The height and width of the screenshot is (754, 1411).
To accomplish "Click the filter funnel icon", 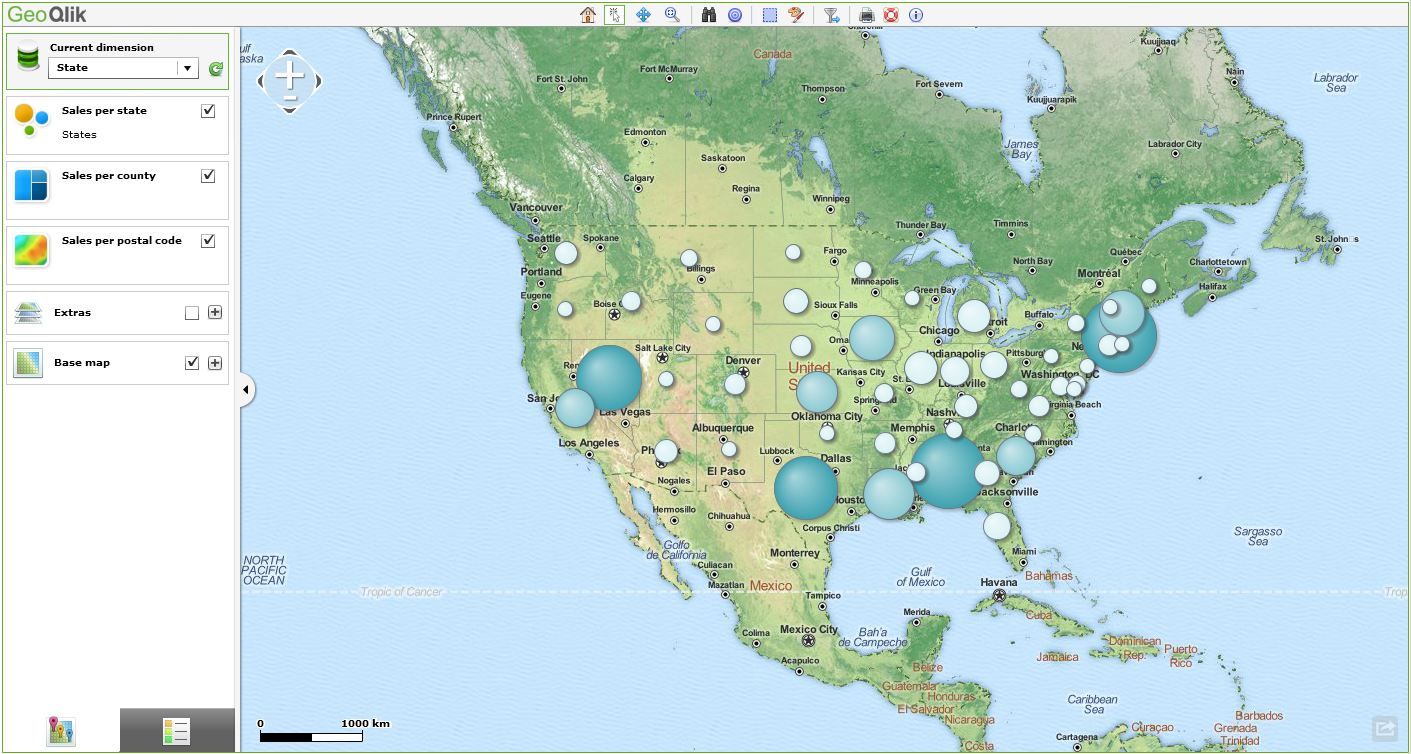I will point(830,14).
